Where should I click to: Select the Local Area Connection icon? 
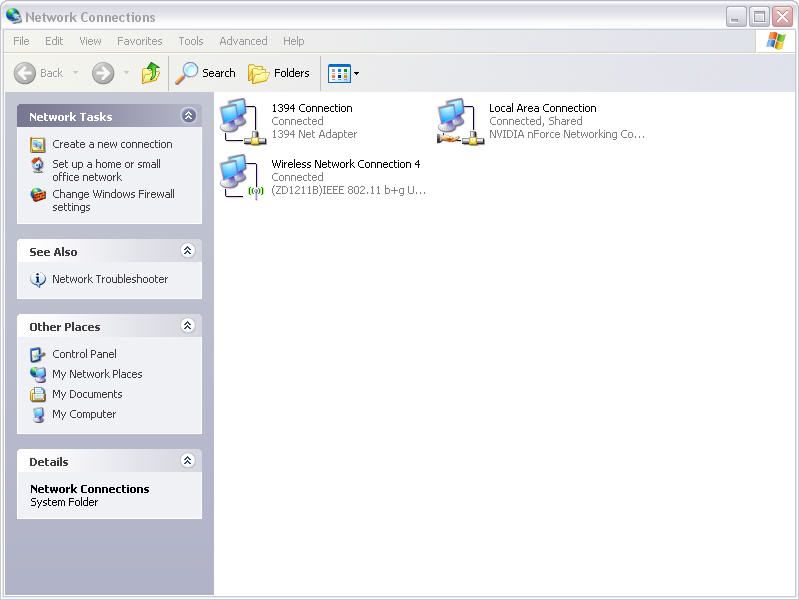pos(460,121)
